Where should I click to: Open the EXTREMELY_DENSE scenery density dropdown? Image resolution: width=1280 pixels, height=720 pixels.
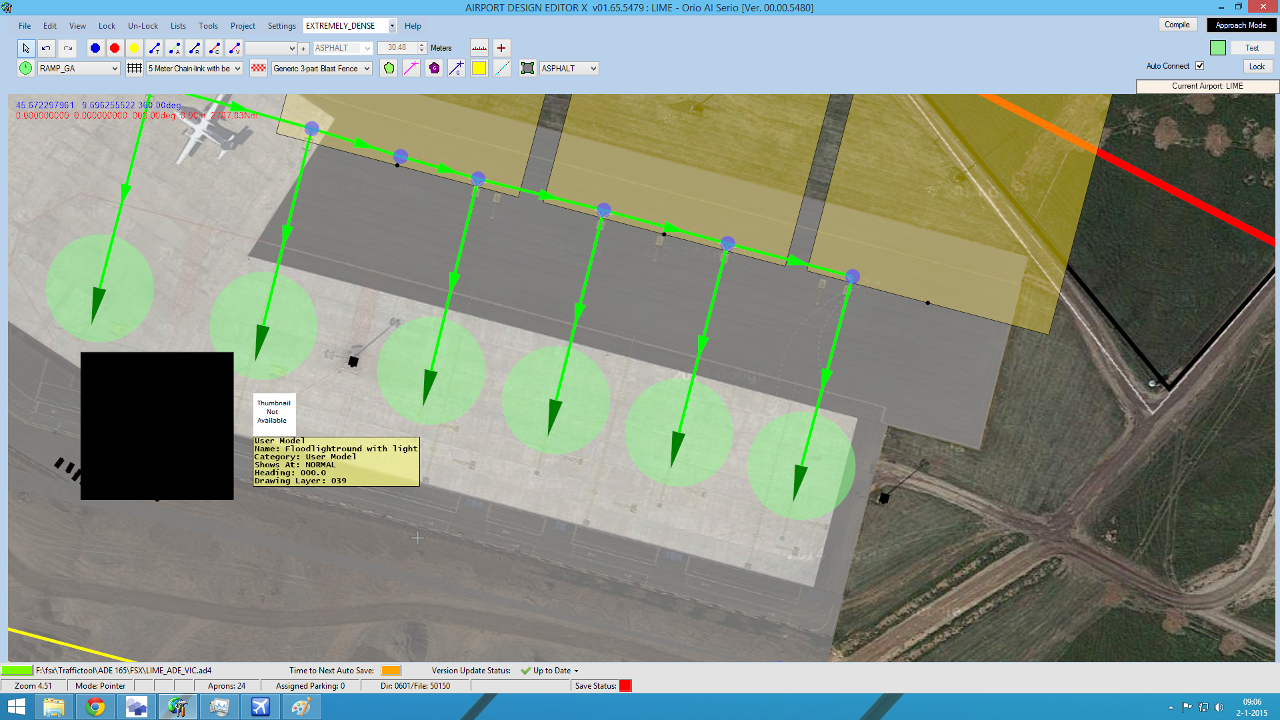391,26
